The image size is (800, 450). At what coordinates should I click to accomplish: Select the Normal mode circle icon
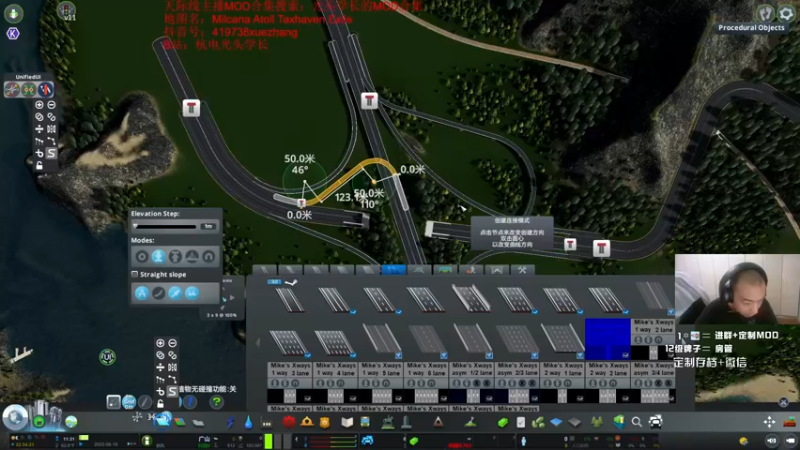point(142,256)
